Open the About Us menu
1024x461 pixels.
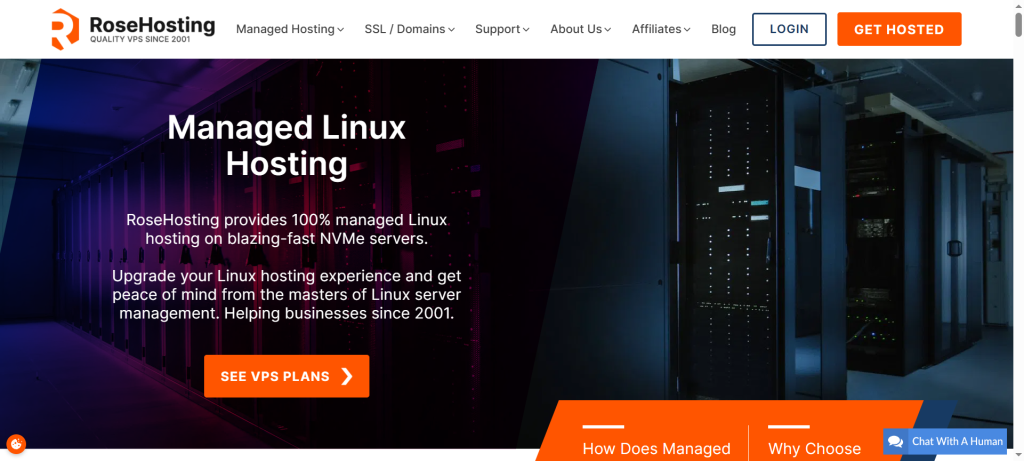click(x=581, y=29)
